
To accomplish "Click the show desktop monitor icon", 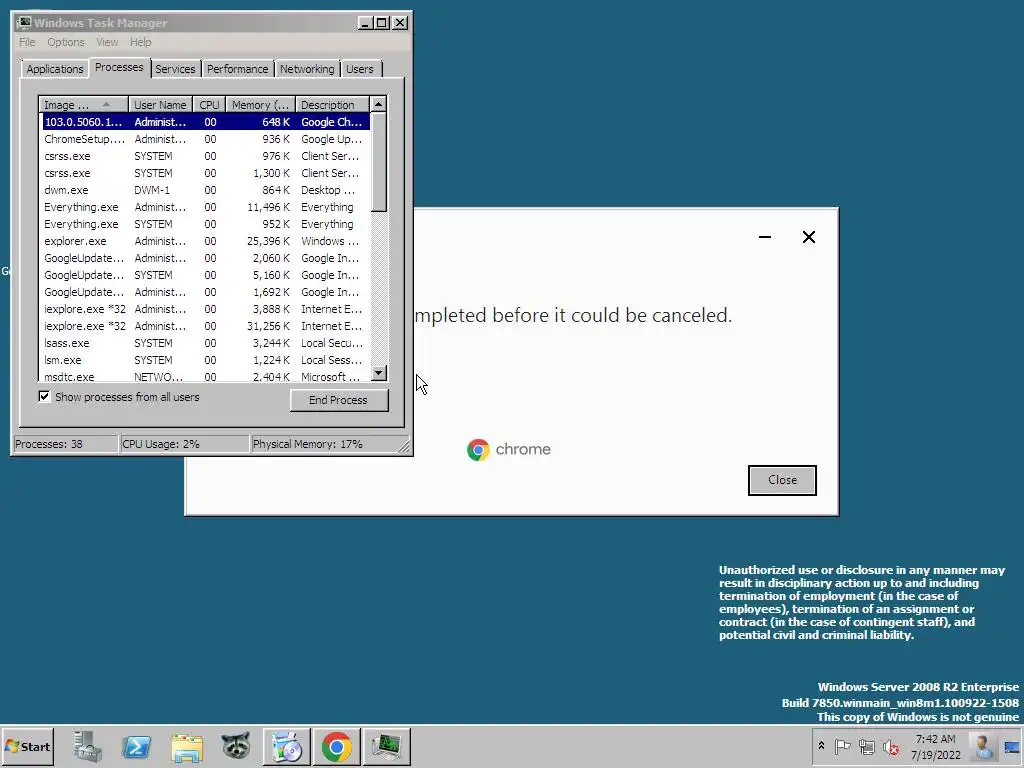I will coord(1012,746).
